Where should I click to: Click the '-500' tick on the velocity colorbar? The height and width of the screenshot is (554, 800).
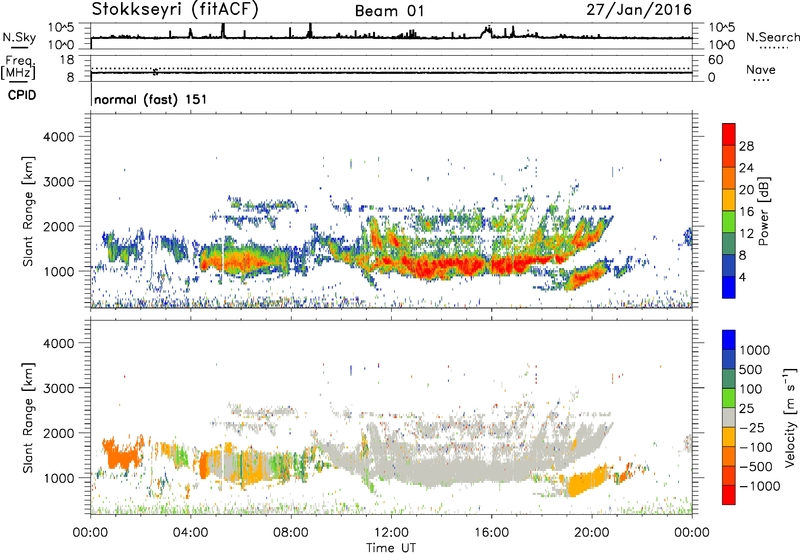pos(756,467)
